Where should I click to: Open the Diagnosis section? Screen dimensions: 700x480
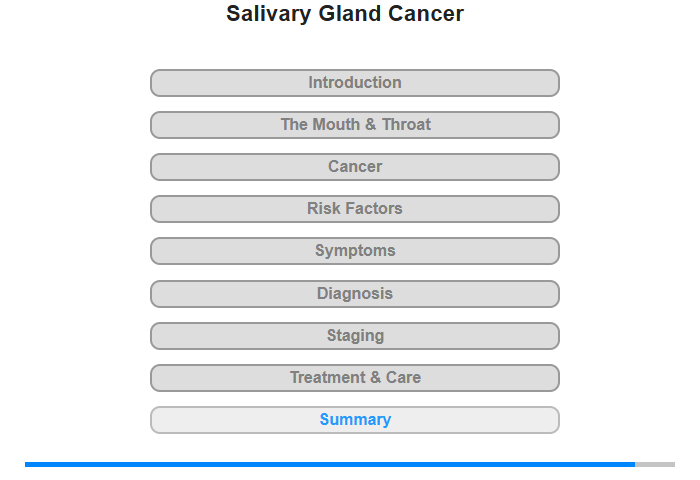tap(355, 294)
